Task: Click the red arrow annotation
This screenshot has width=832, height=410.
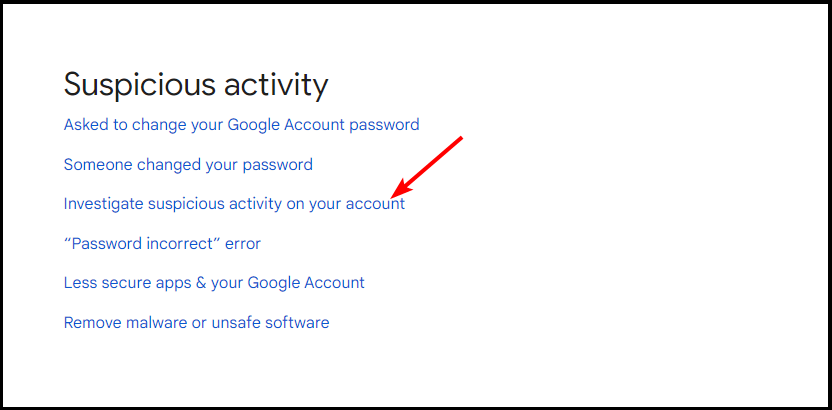Action: (x=428, y=166)
